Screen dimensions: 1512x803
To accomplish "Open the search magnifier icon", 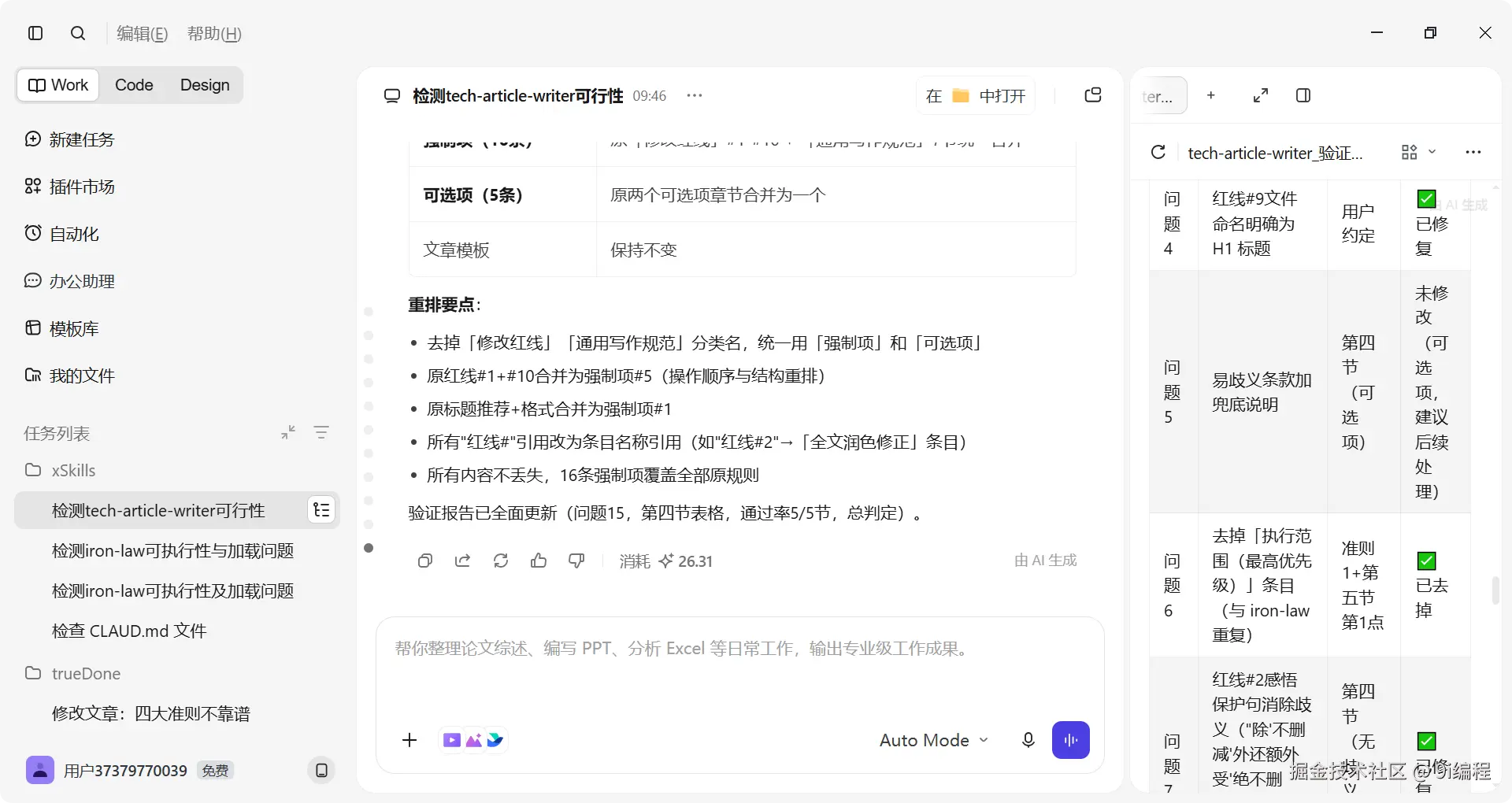I will click(78, 33).
